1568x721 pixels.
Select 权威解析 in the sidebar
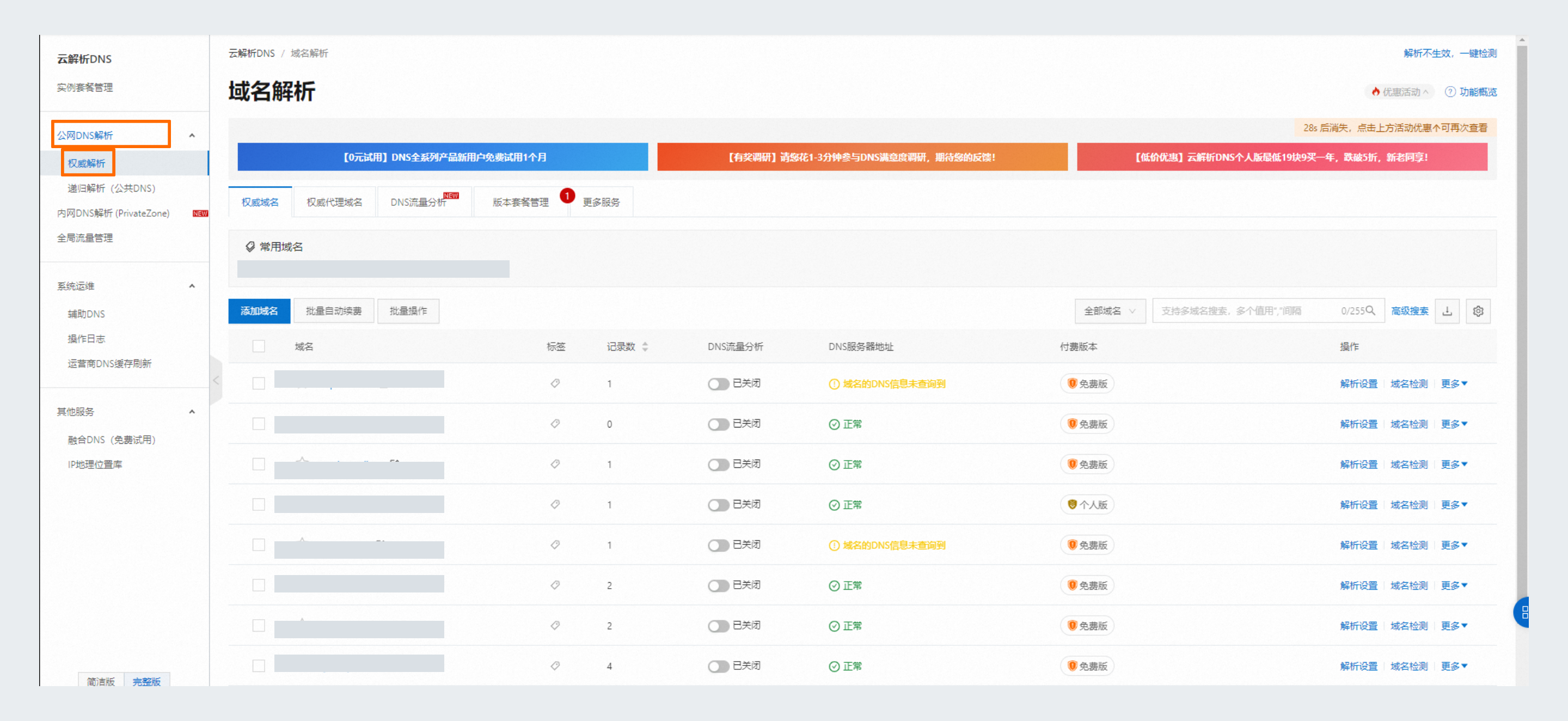click(x=87, y=163)
